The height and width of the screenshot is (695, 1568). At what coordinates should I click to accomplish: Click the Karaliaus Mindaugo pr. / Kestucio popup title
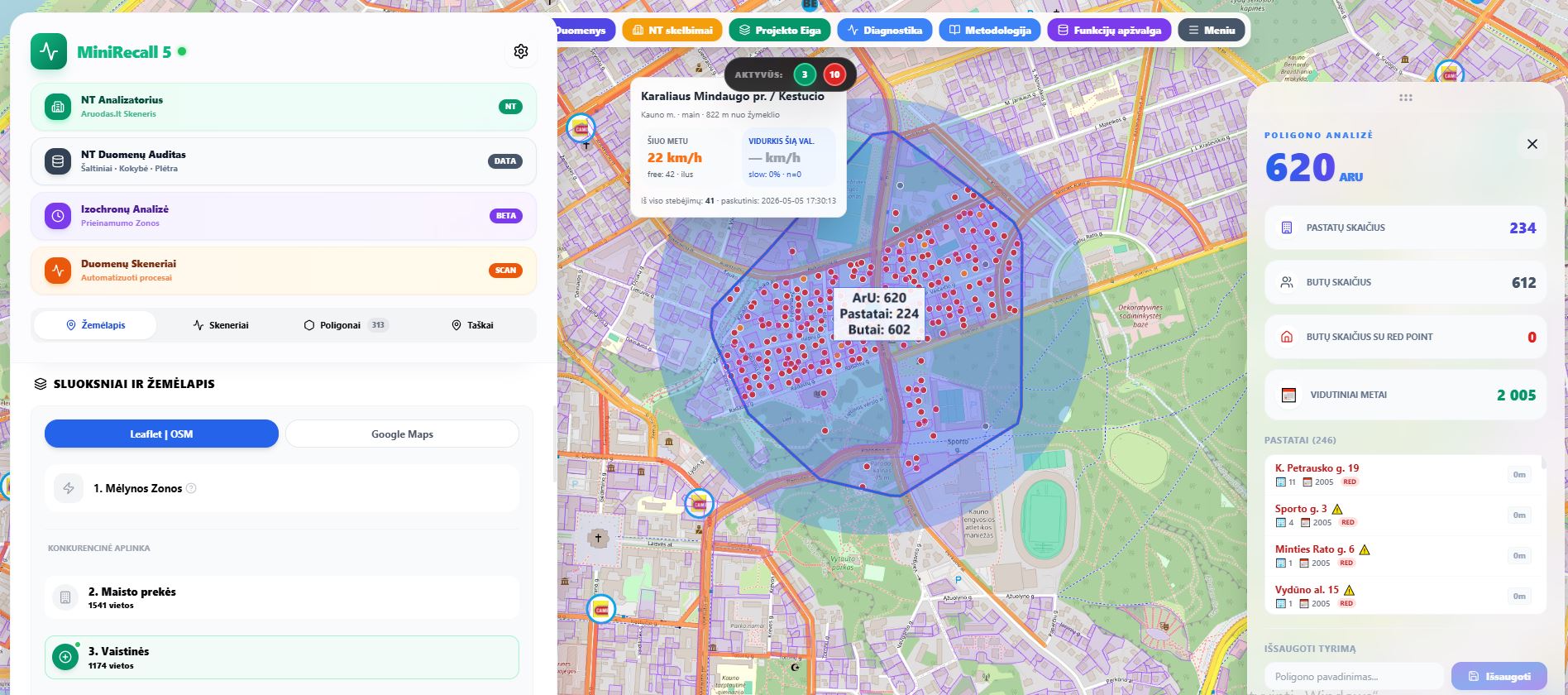coord(733,96)
